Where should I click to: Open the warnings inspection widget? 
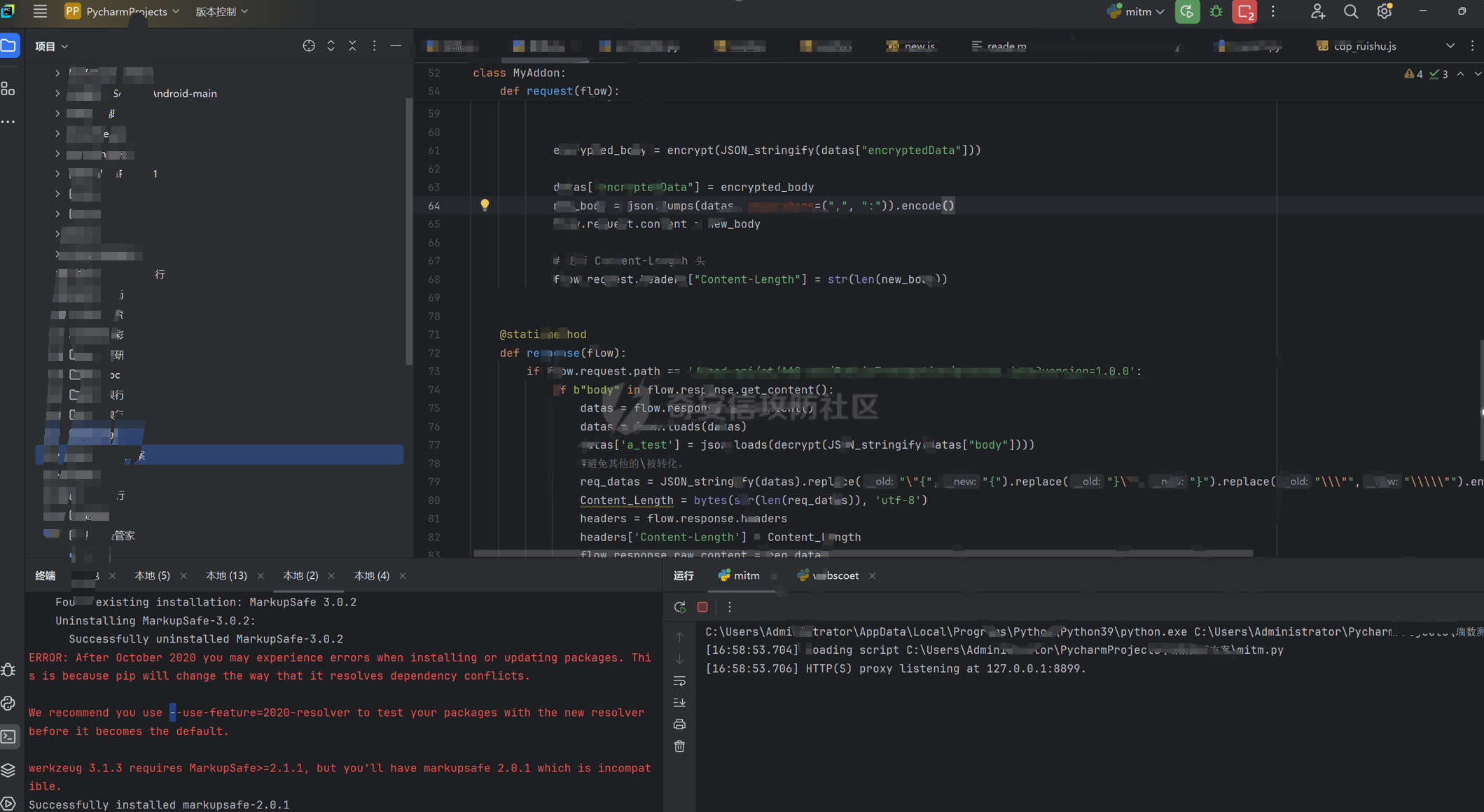[1426, 74]
